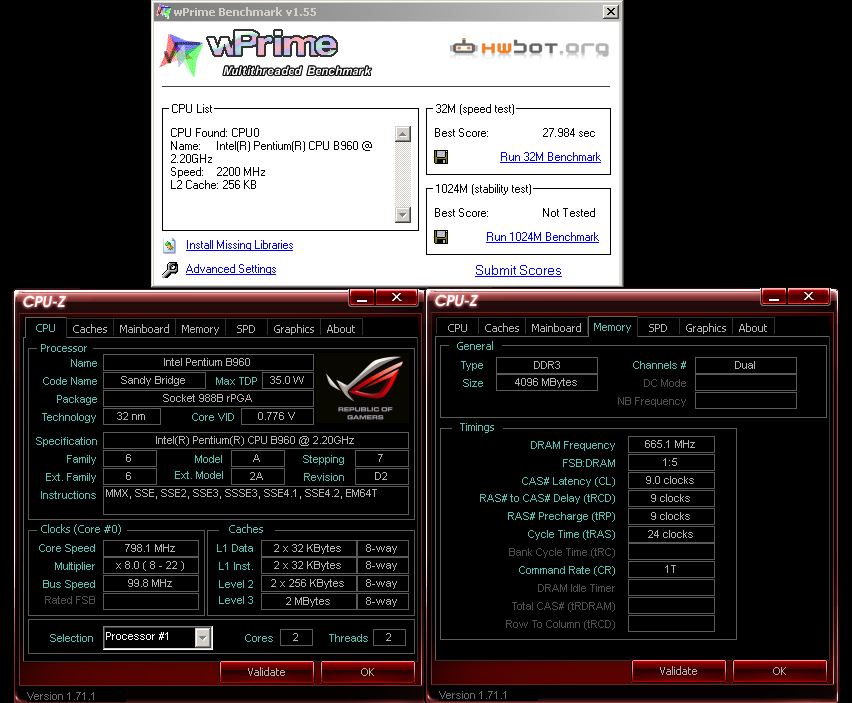Click OK in right CPU-Z window
Screen dimensions: 852x703
(779, 671)
